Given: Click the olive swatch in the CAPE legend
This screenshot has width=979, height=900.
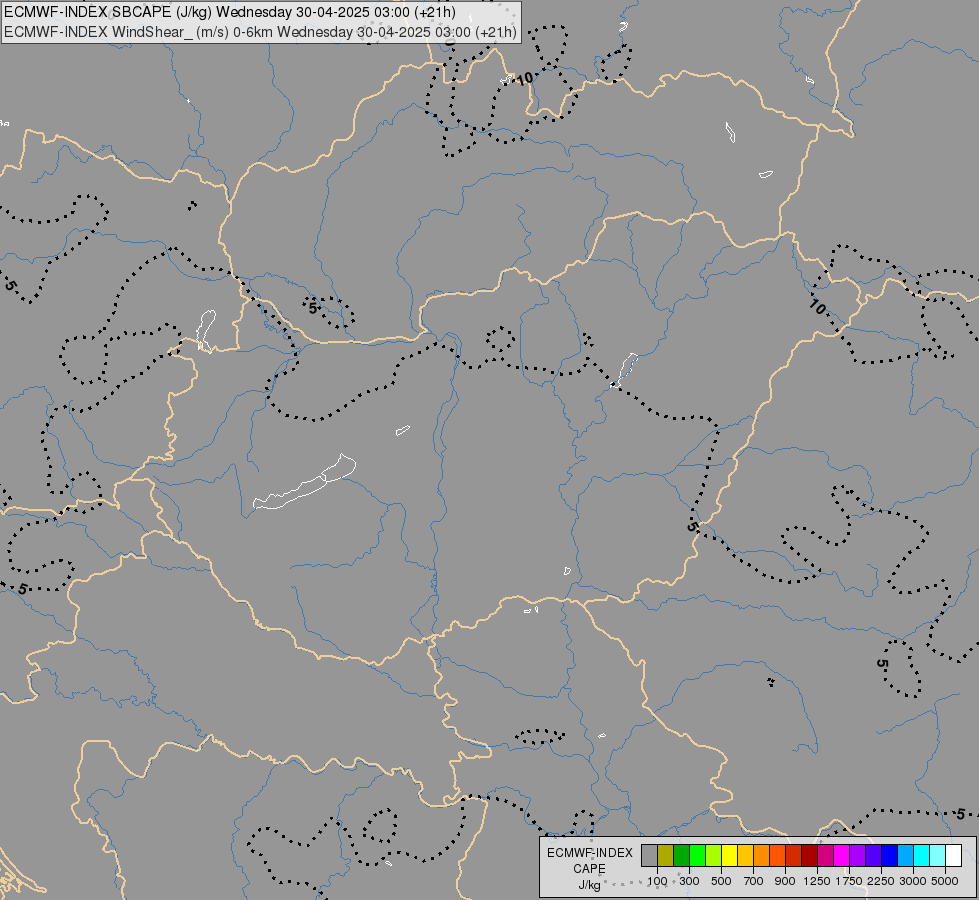Looking at the screenshot, I should pos(666,856).
